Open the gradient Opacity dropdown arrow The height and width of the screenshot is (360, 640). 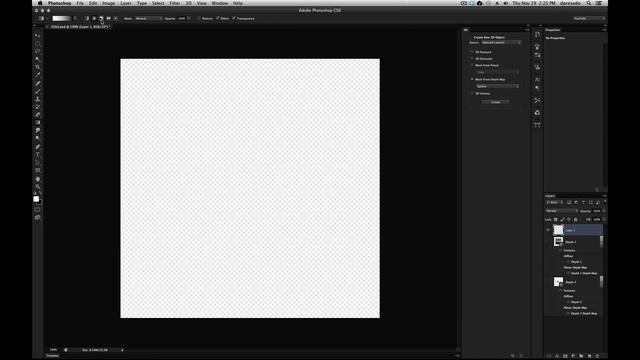(x=189, y=18)
